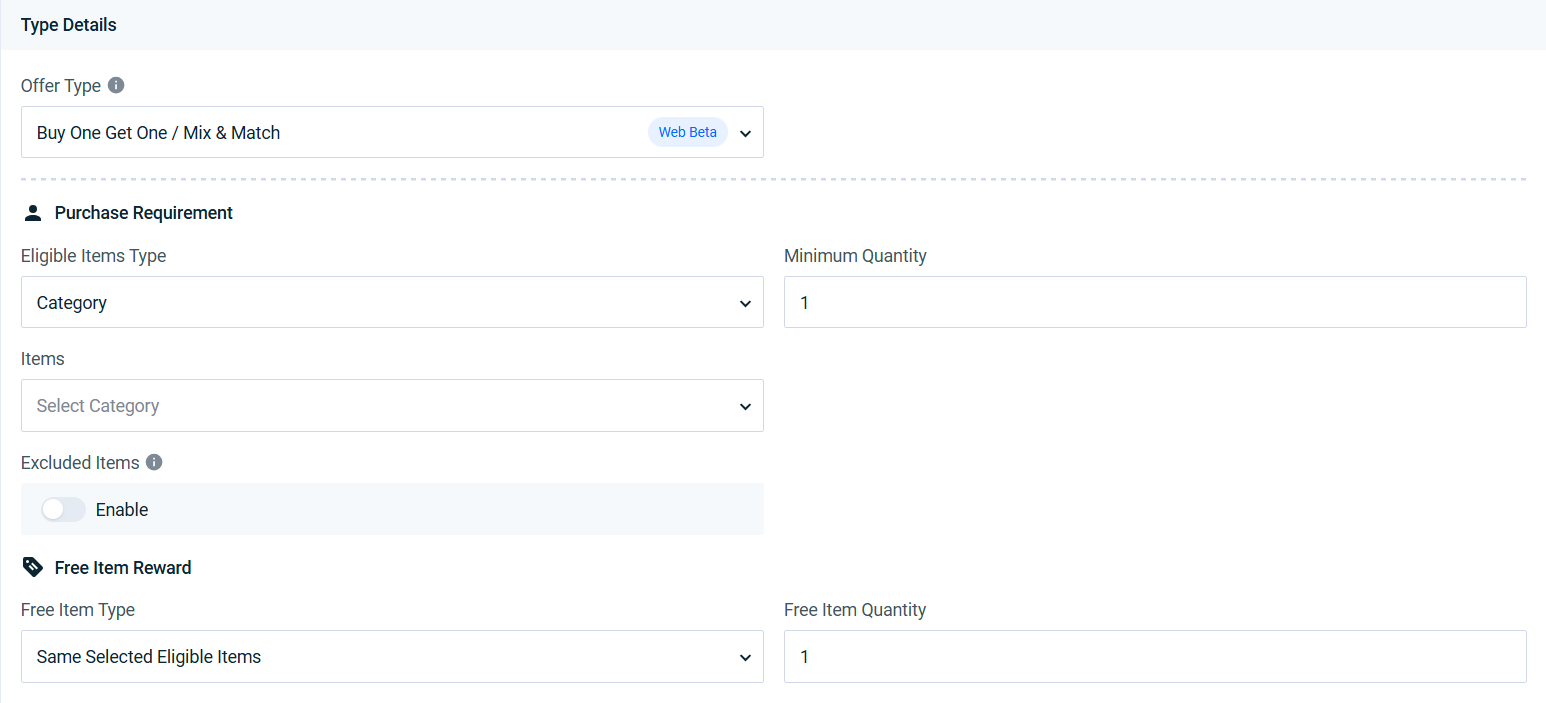The image size is (1546, 703).
Task: Click the Offer Type info icon
Action: point(116,85)
